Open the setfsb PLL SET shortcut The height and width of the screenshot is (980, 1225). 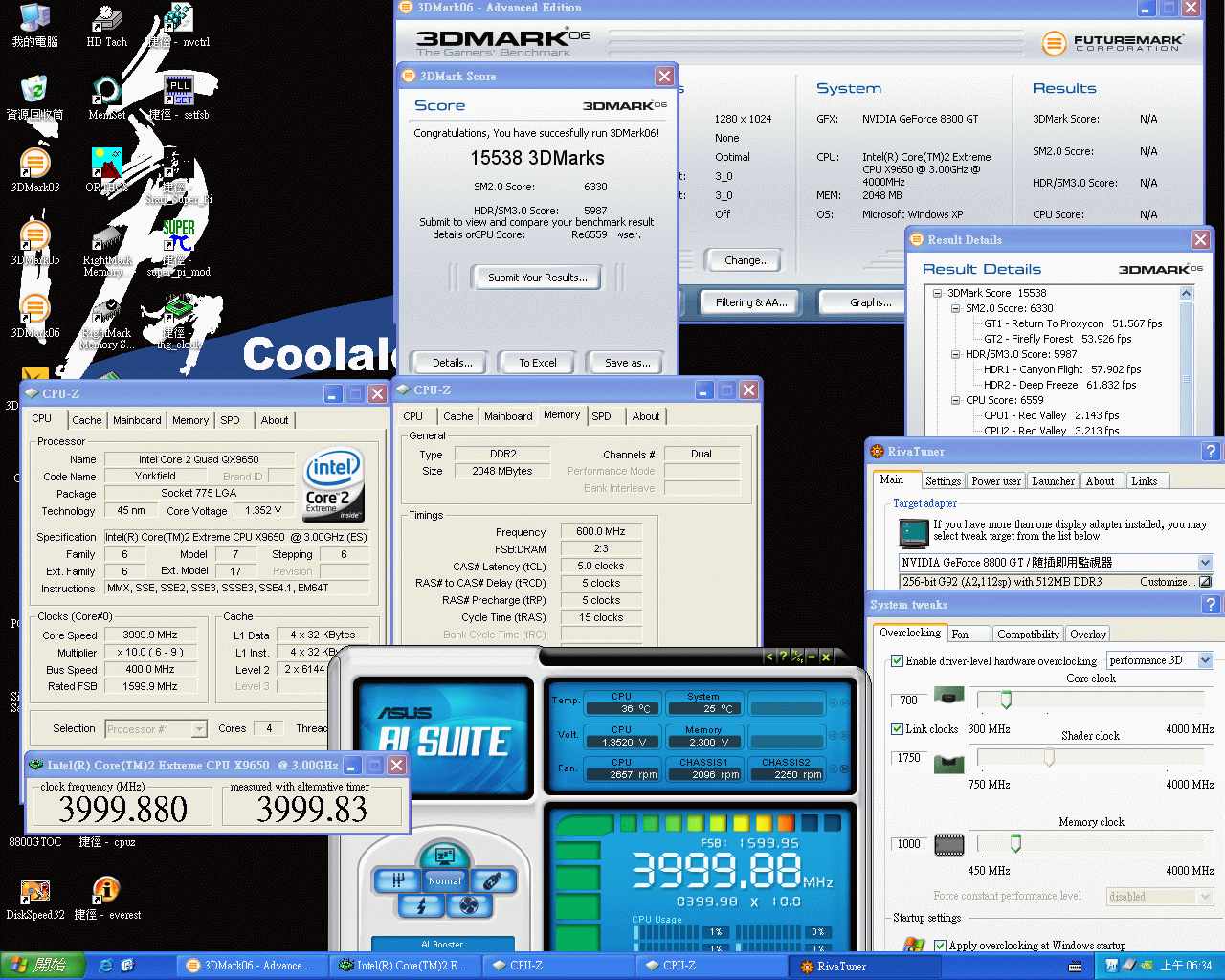point(179,97)
